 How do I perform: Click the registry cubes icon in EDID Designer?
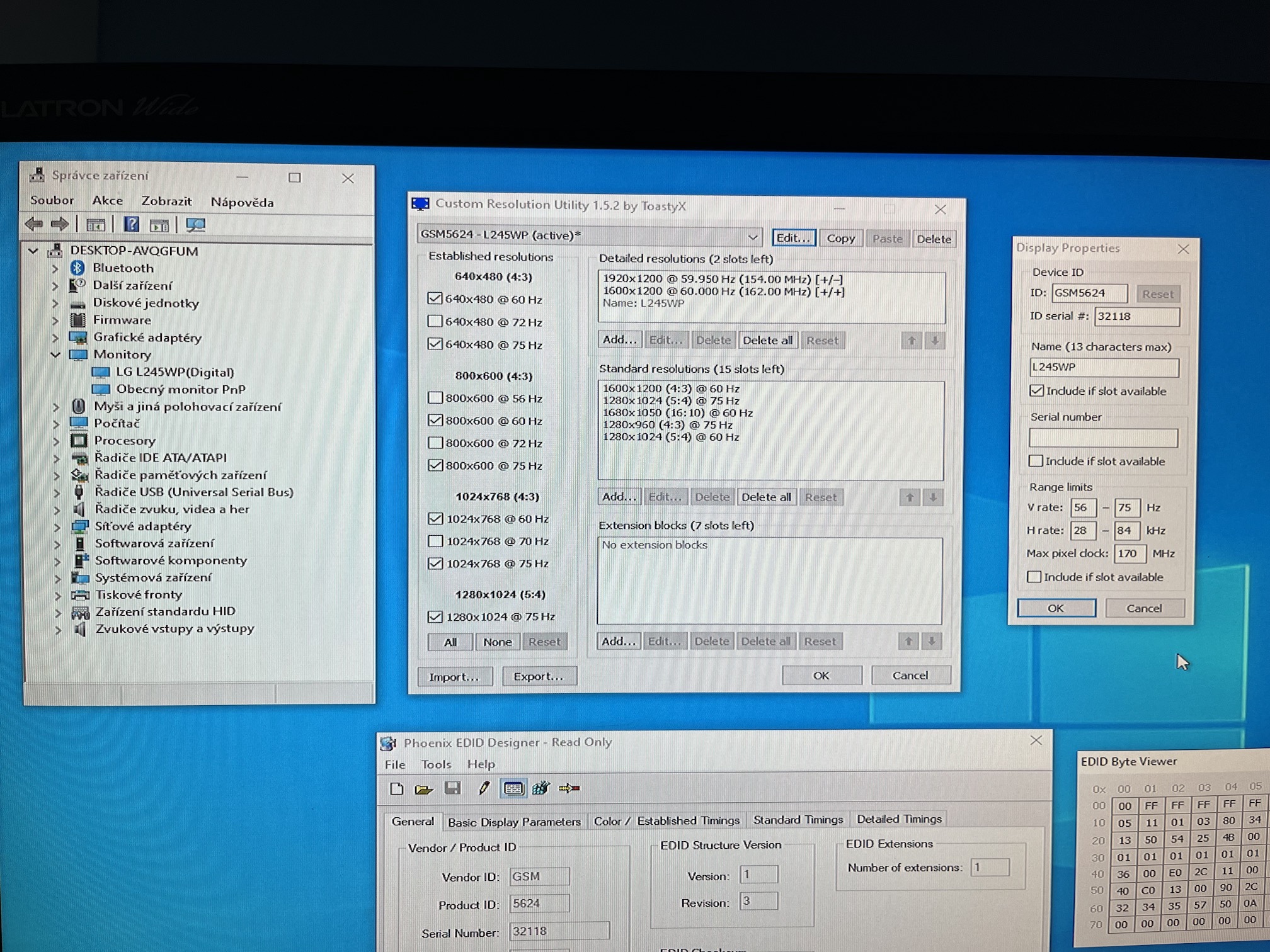coord(541,788)
